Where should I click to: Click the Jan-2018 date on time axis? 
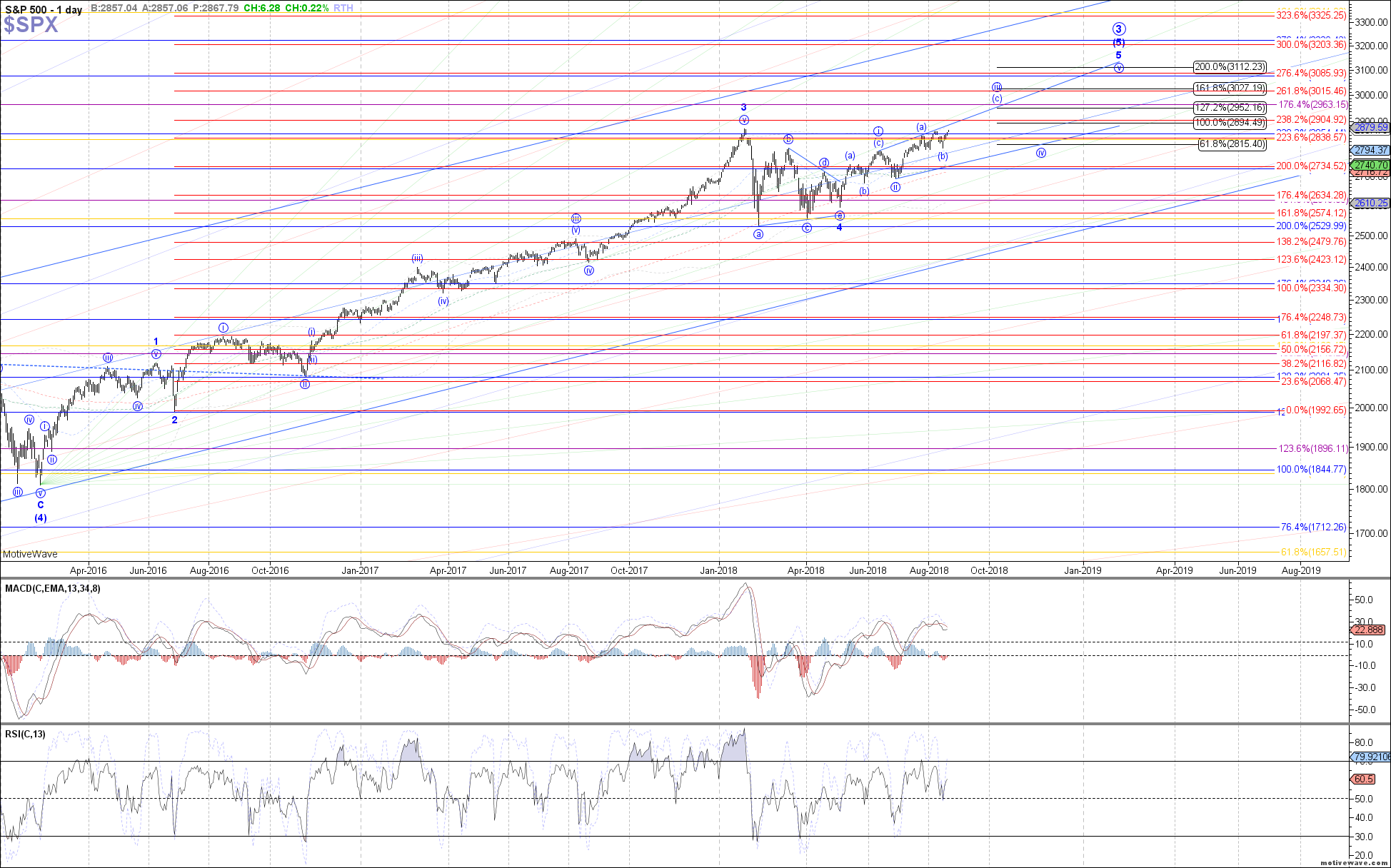tap(718, 570)
